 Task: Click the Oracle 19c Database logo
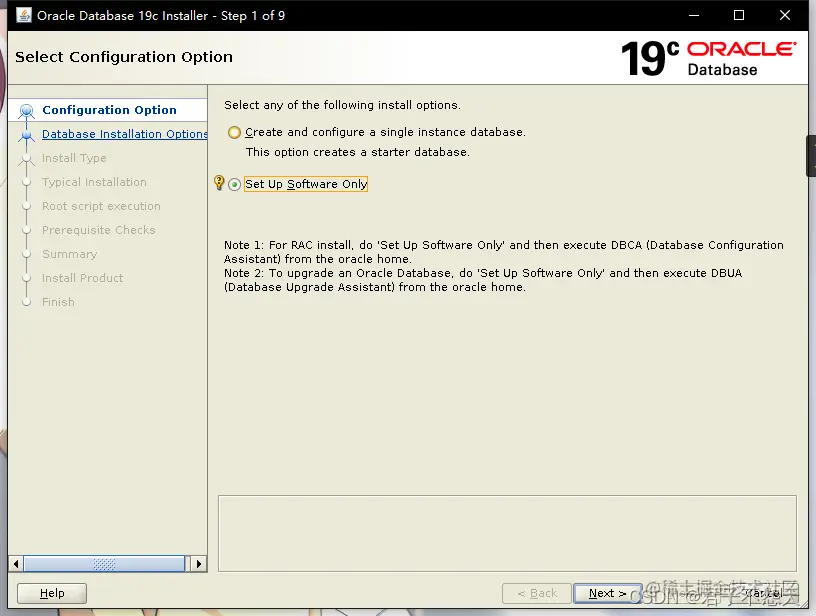[x=708, y=58]
